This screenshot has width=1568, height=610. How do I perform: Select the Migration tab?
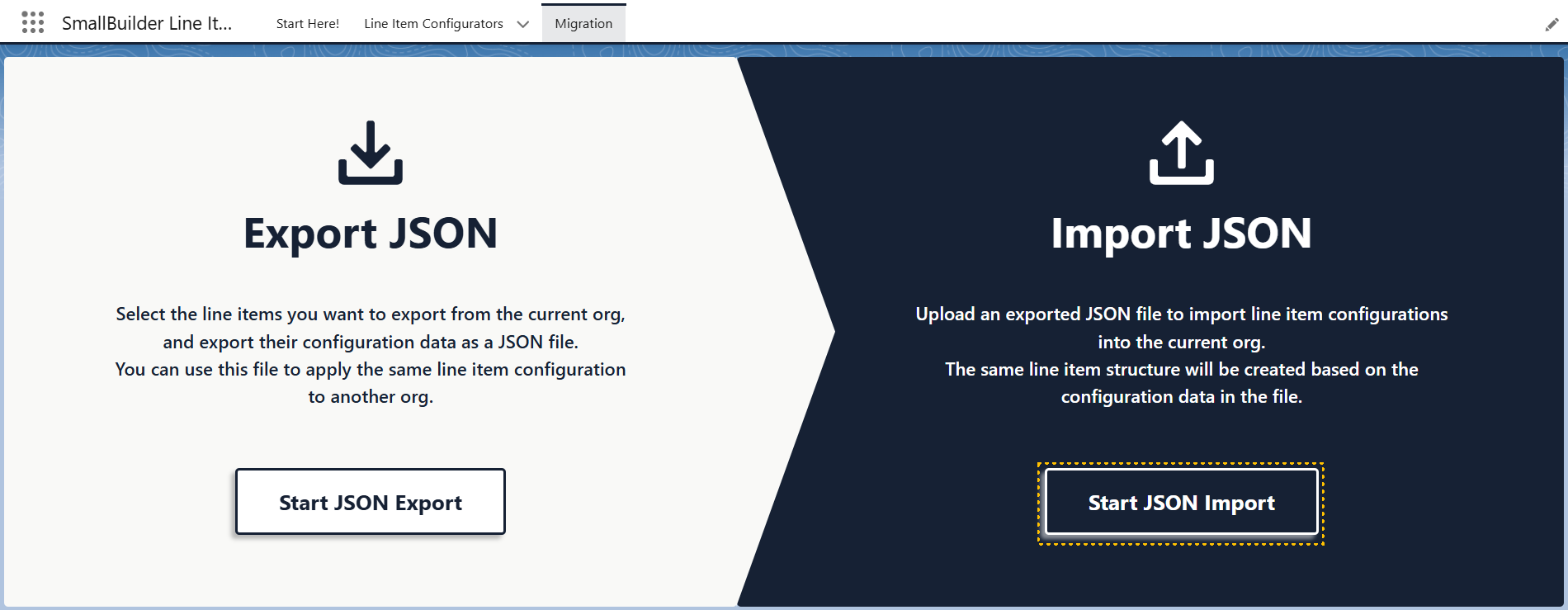(583, 24)
